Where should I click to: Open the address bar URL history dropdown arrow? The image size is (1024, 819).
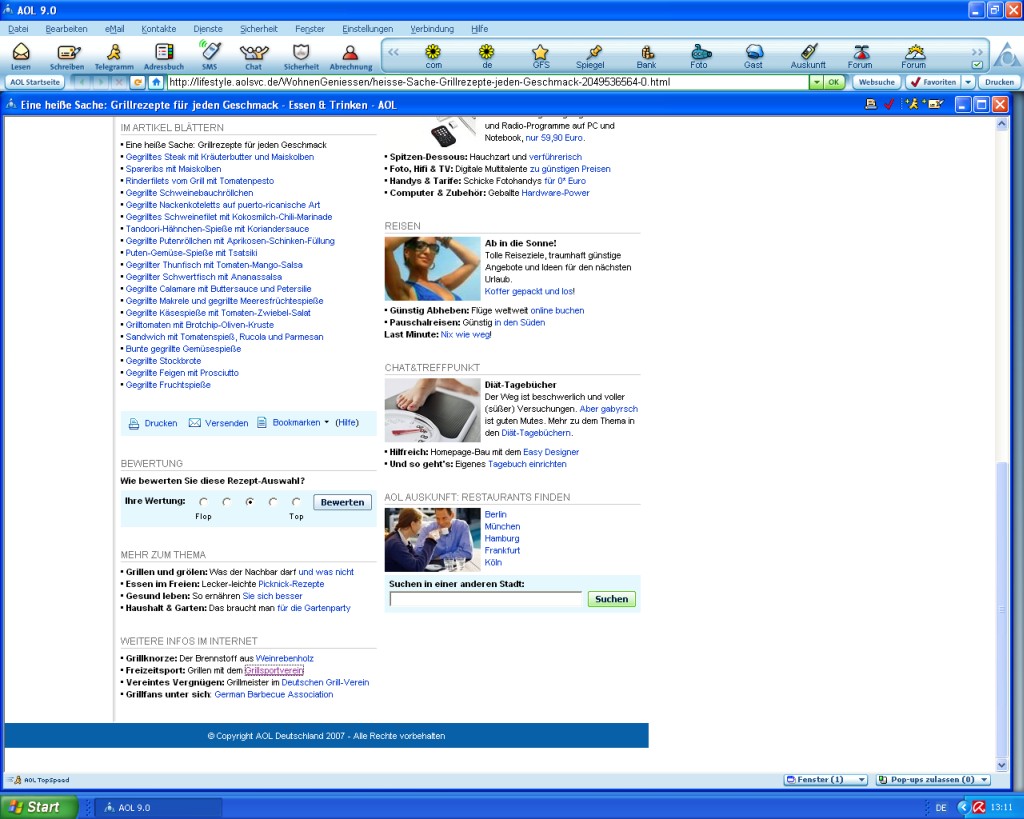click(x=816, y=82)
